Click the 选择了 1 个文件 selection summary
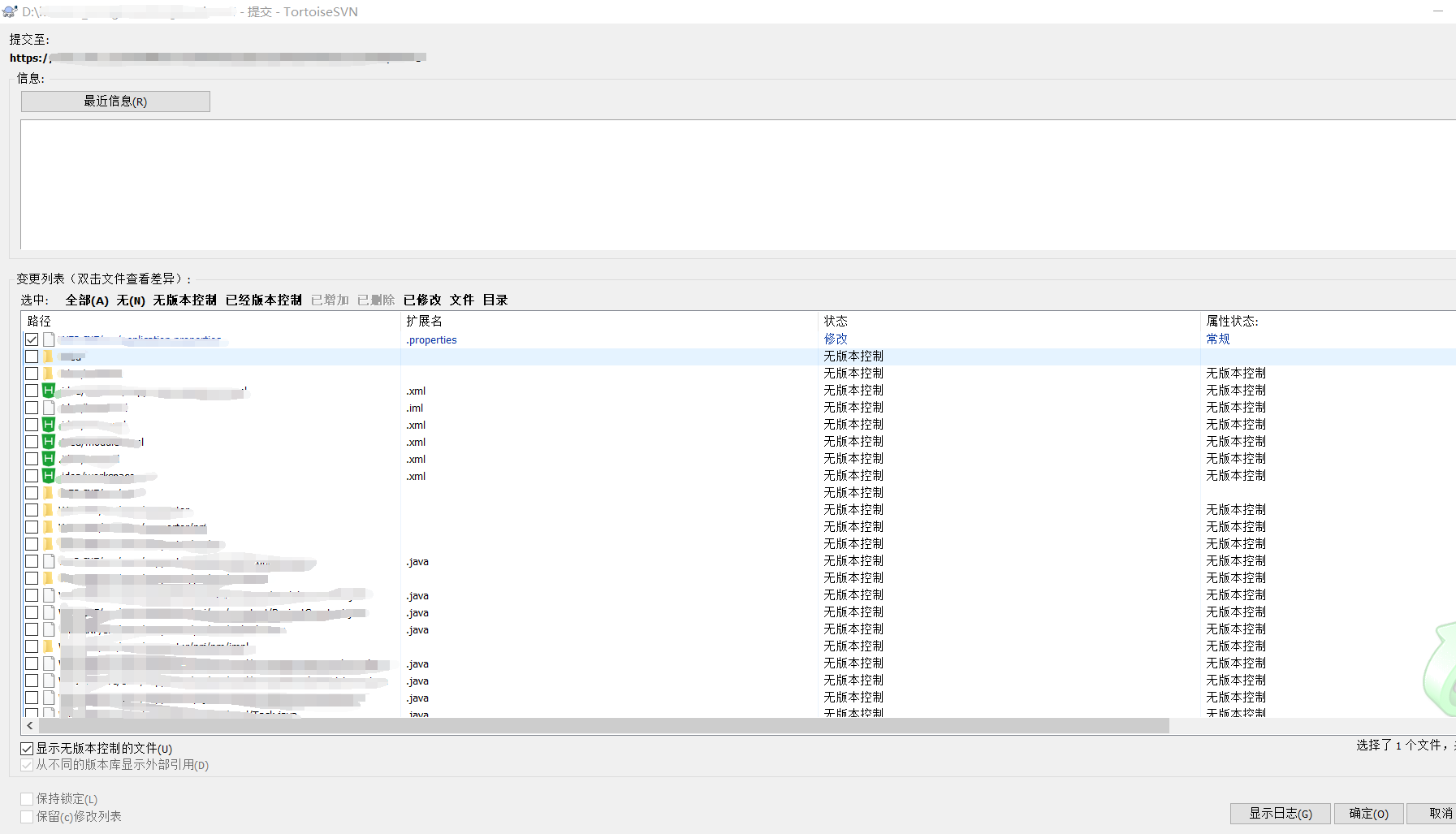The image size is (1456, 834). click(1405, 745)
